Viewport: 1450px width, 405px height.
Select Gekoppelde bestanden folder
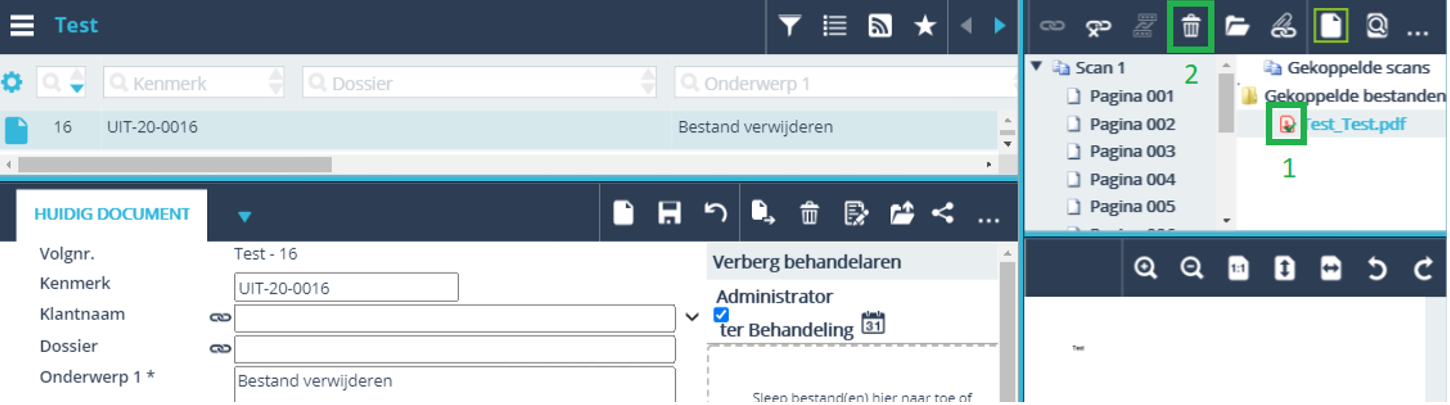[1355, 96]
